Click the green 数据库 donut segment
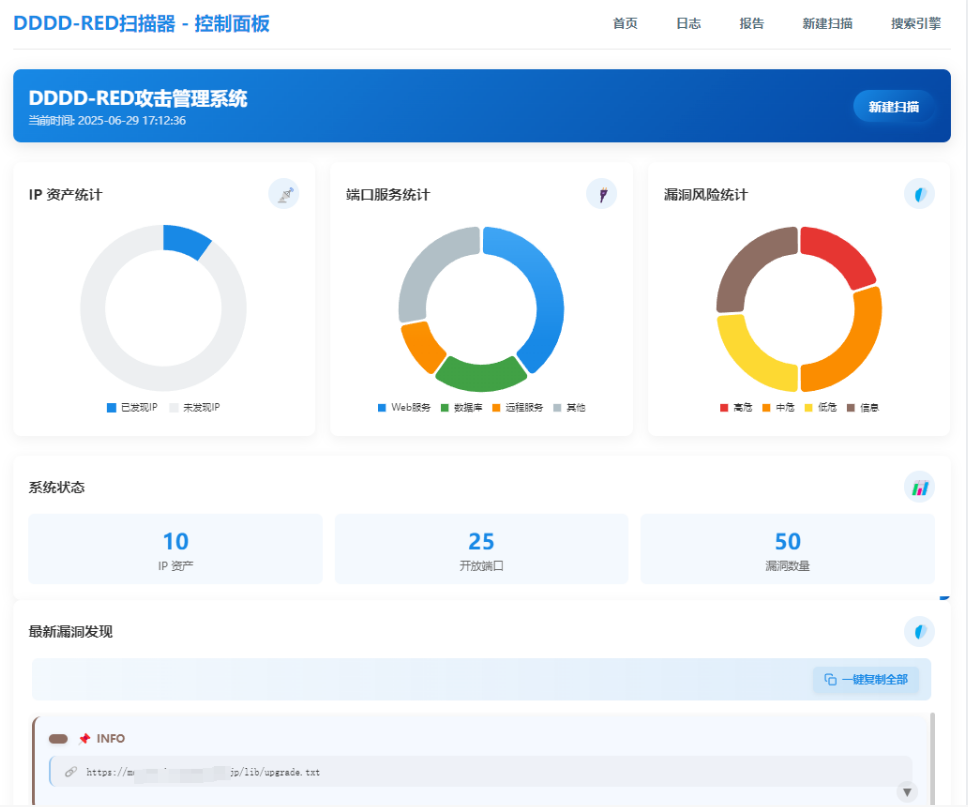 coord(481,375)
